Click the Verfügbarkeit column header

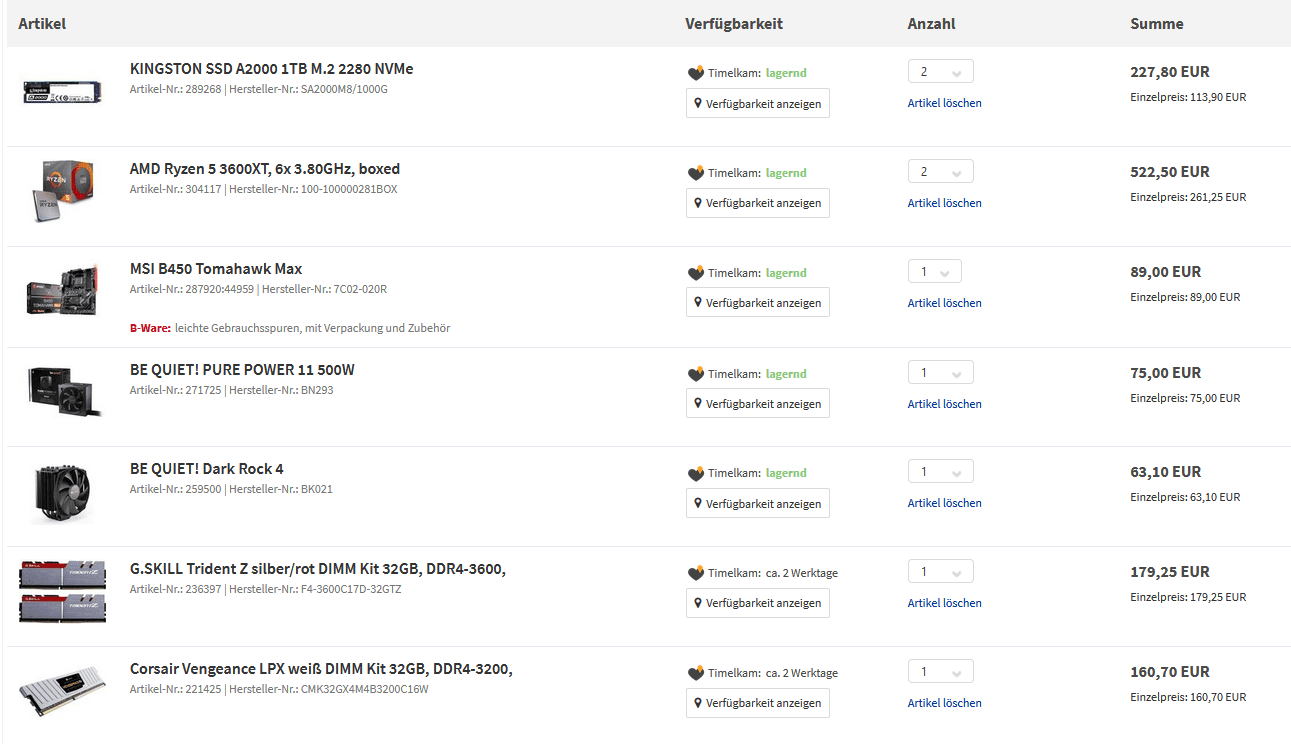pos(734,23)
